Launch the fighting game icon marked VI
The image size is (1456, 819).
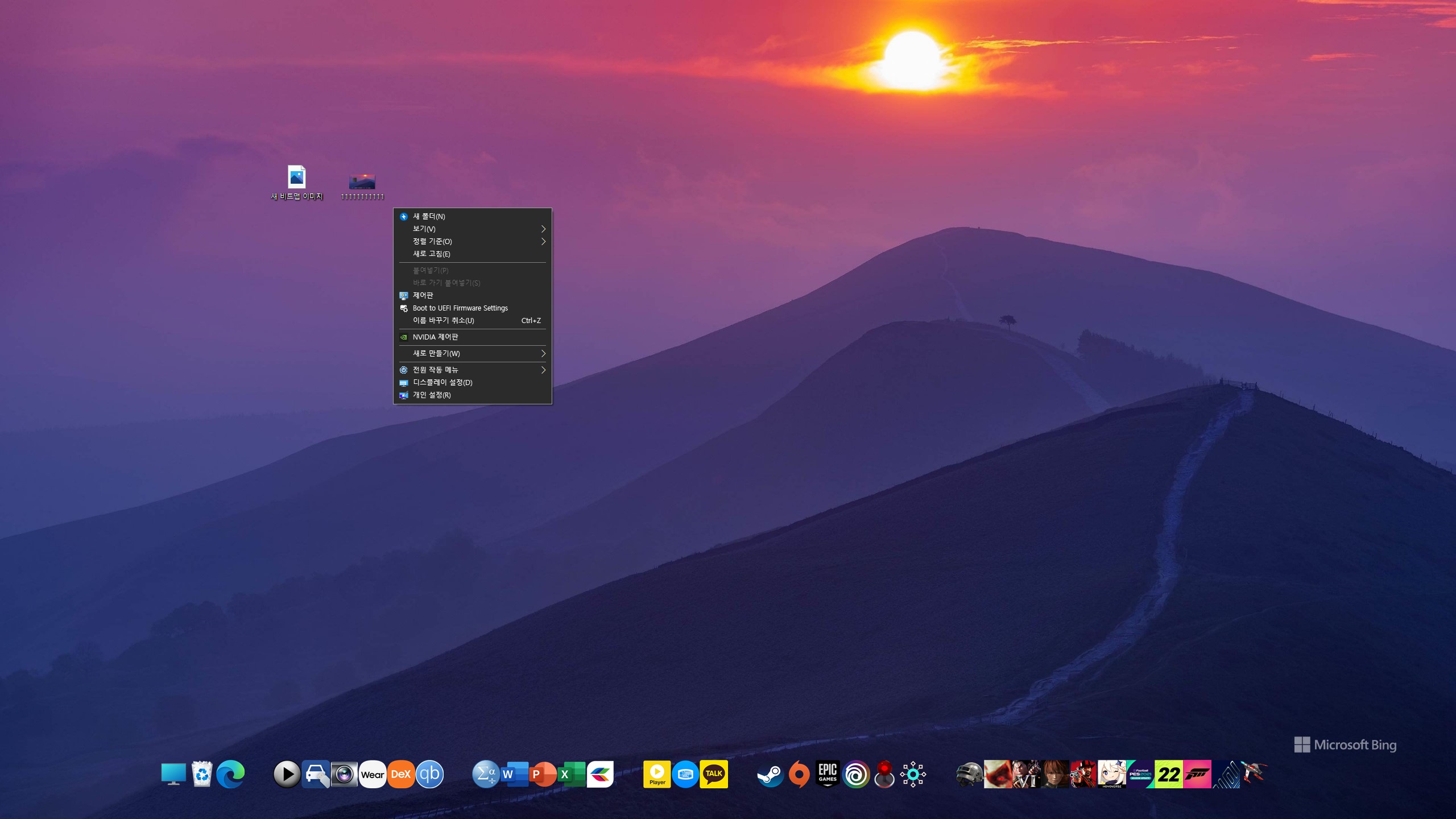point(1027,774)
